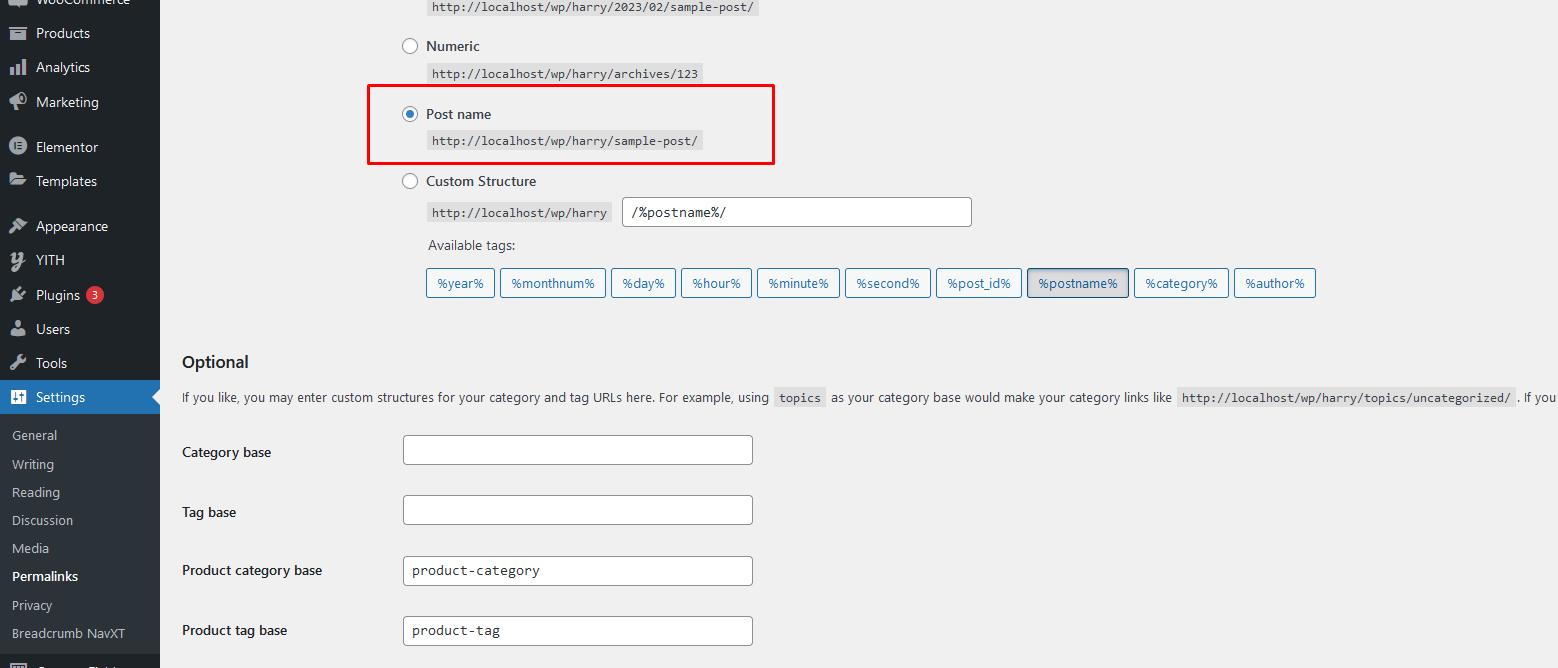Add the %year% available tag

460,283
